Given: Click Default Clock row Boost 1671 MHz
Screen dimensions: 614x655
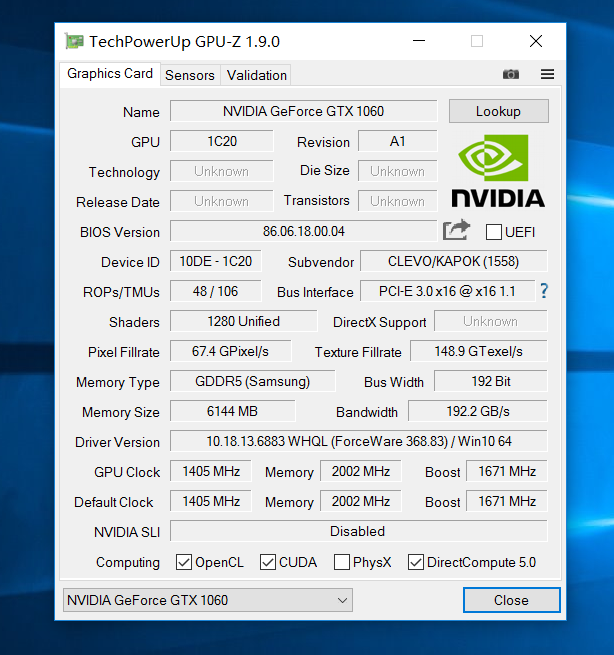Looking at the screenshot, I should coord(507,501).
